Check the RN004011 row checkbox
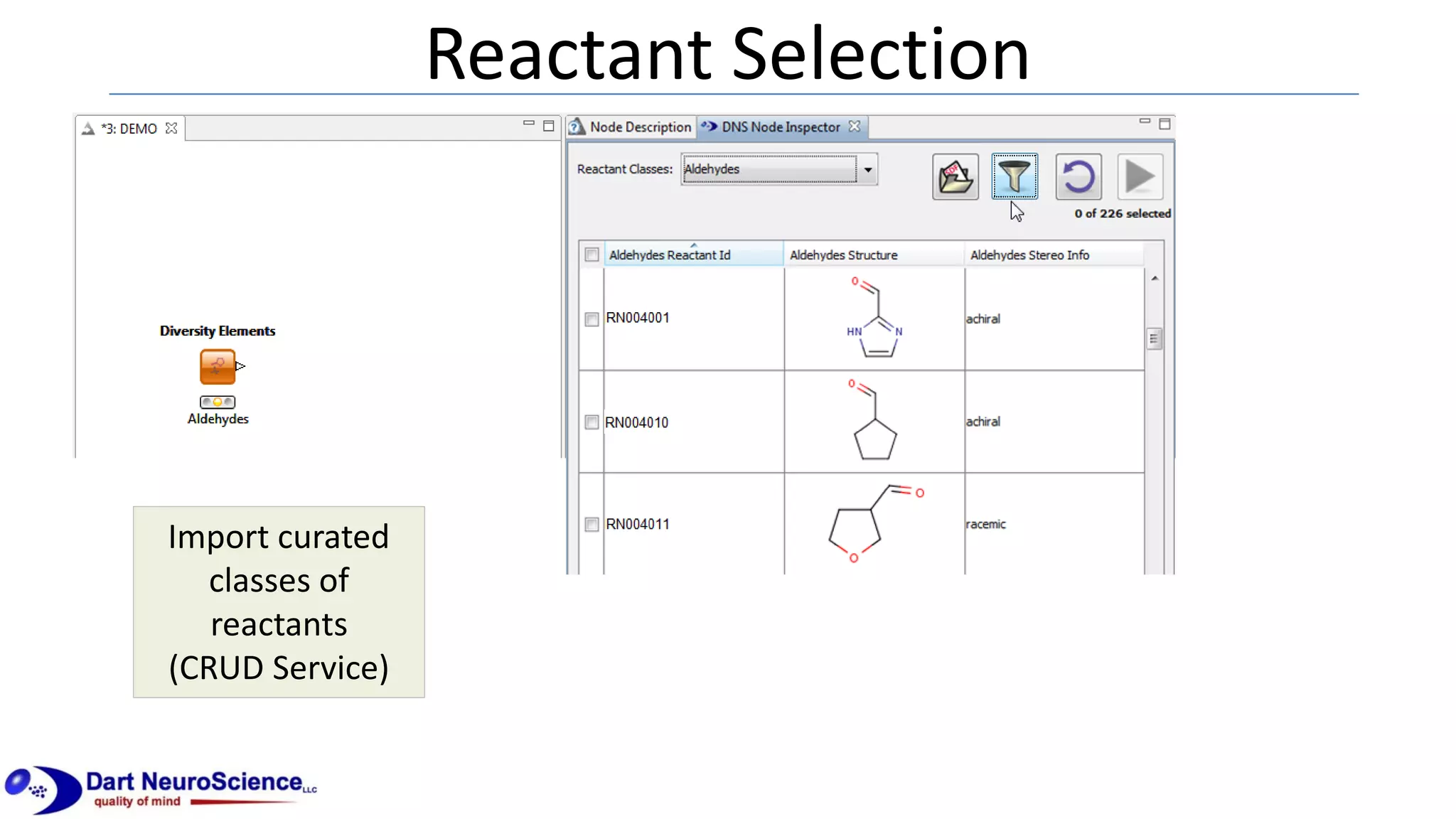 tap(591, 525)
